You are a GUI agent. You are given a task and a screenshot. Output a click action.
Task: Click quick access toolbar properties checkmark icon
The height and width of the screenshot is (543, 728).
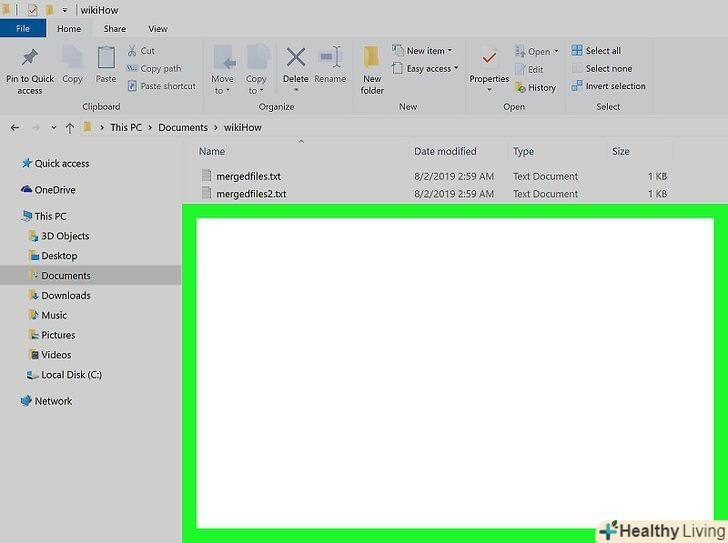32,10
